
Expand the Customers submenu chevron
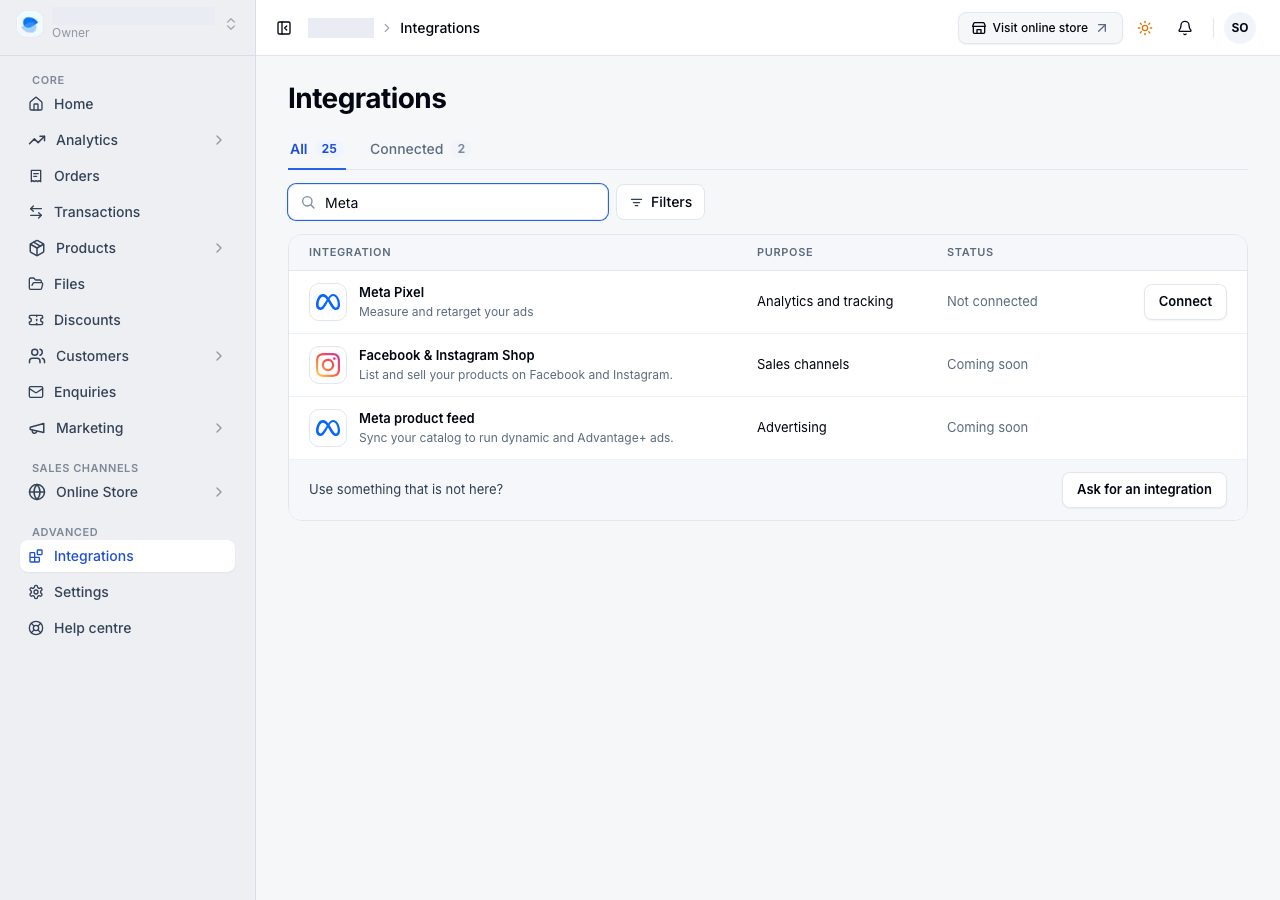(x=219, y=356)
